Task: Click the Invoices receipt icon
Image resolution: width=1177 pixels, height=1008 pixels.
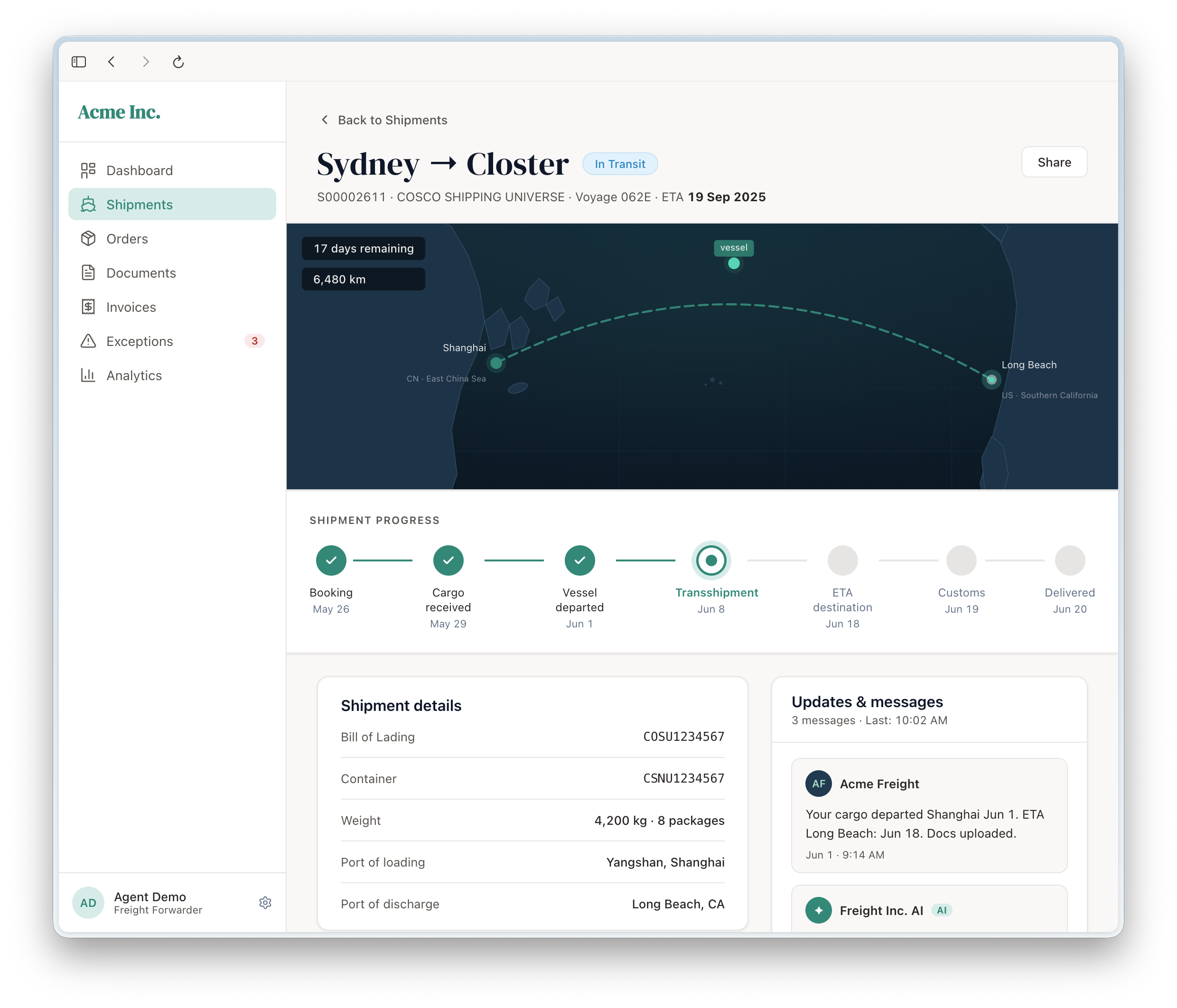Action: [x=88, y=307]
